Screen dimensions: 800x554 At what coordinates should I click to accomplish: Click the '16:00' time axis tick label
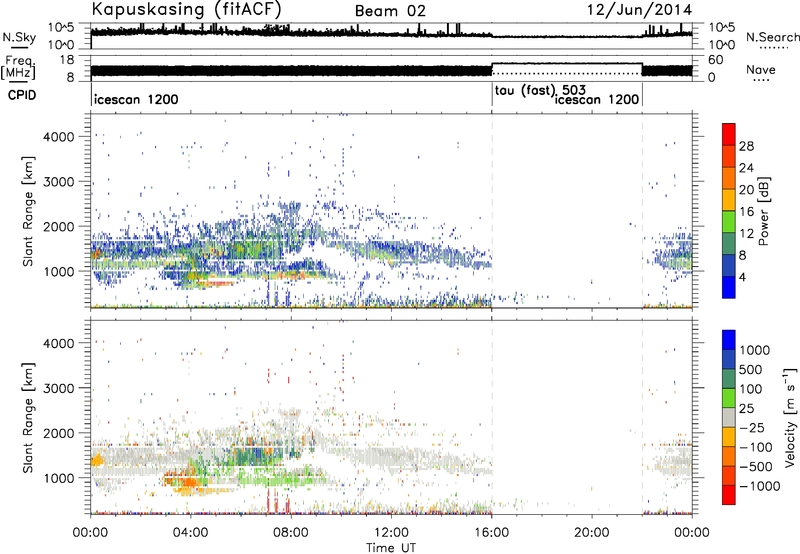pyautogui.click(x=492, y=533)
